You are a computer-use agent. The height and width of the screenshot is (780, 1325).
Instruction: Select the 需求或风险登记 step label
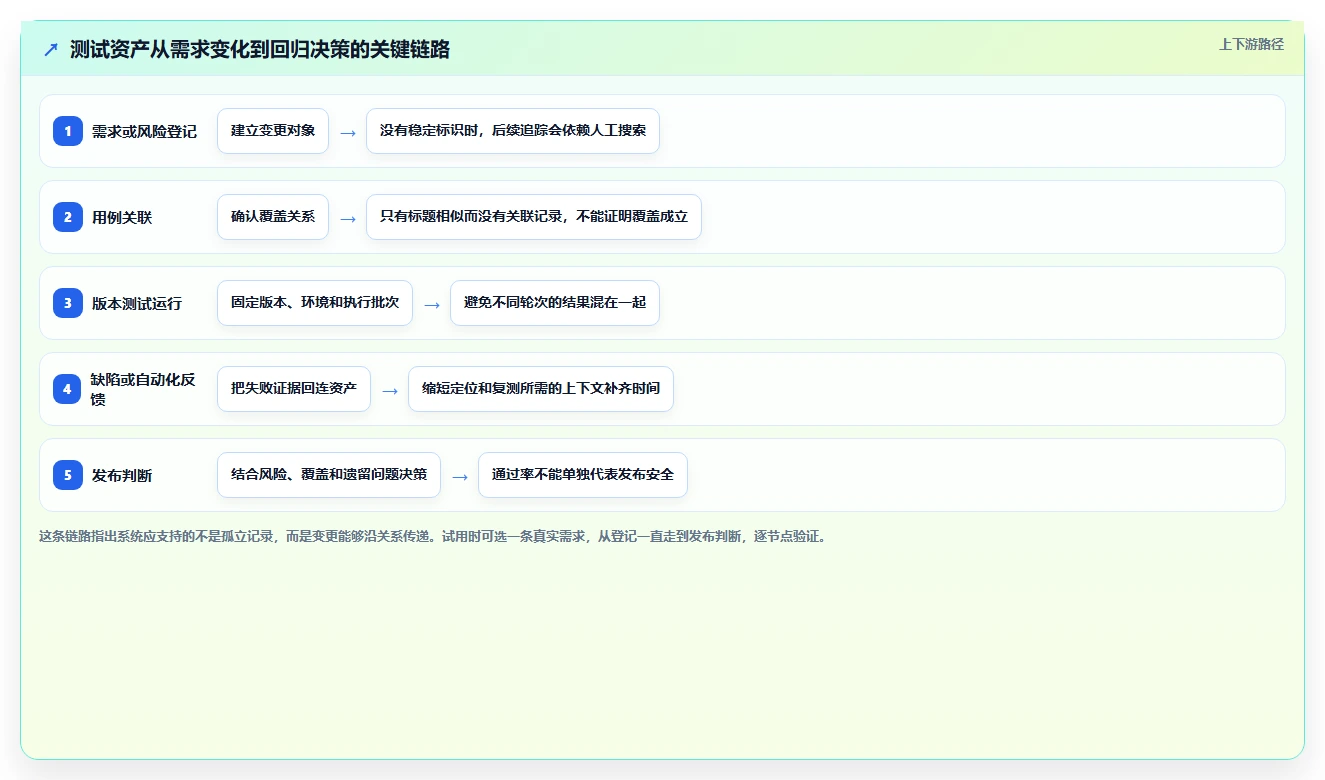[144, 131]
